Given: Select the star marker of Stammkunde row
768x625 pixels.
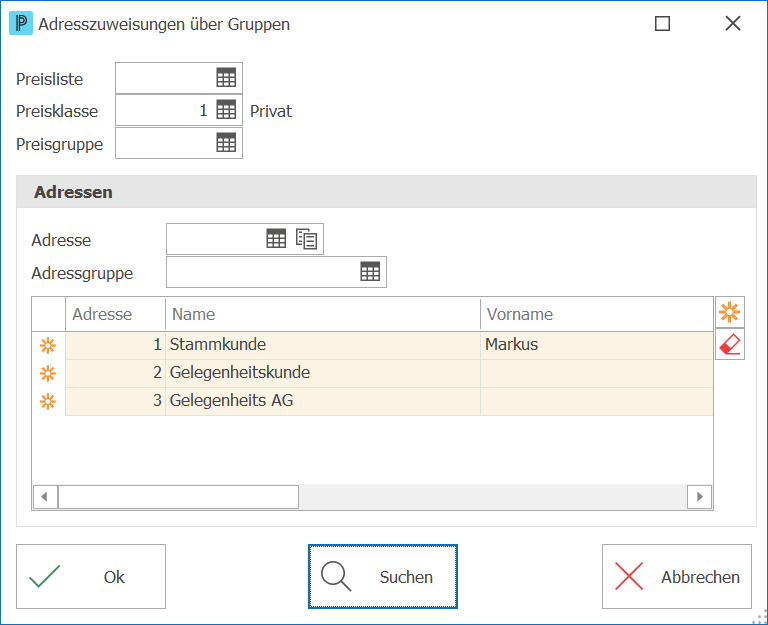Looking at the screenshot, I should point(48,346).
